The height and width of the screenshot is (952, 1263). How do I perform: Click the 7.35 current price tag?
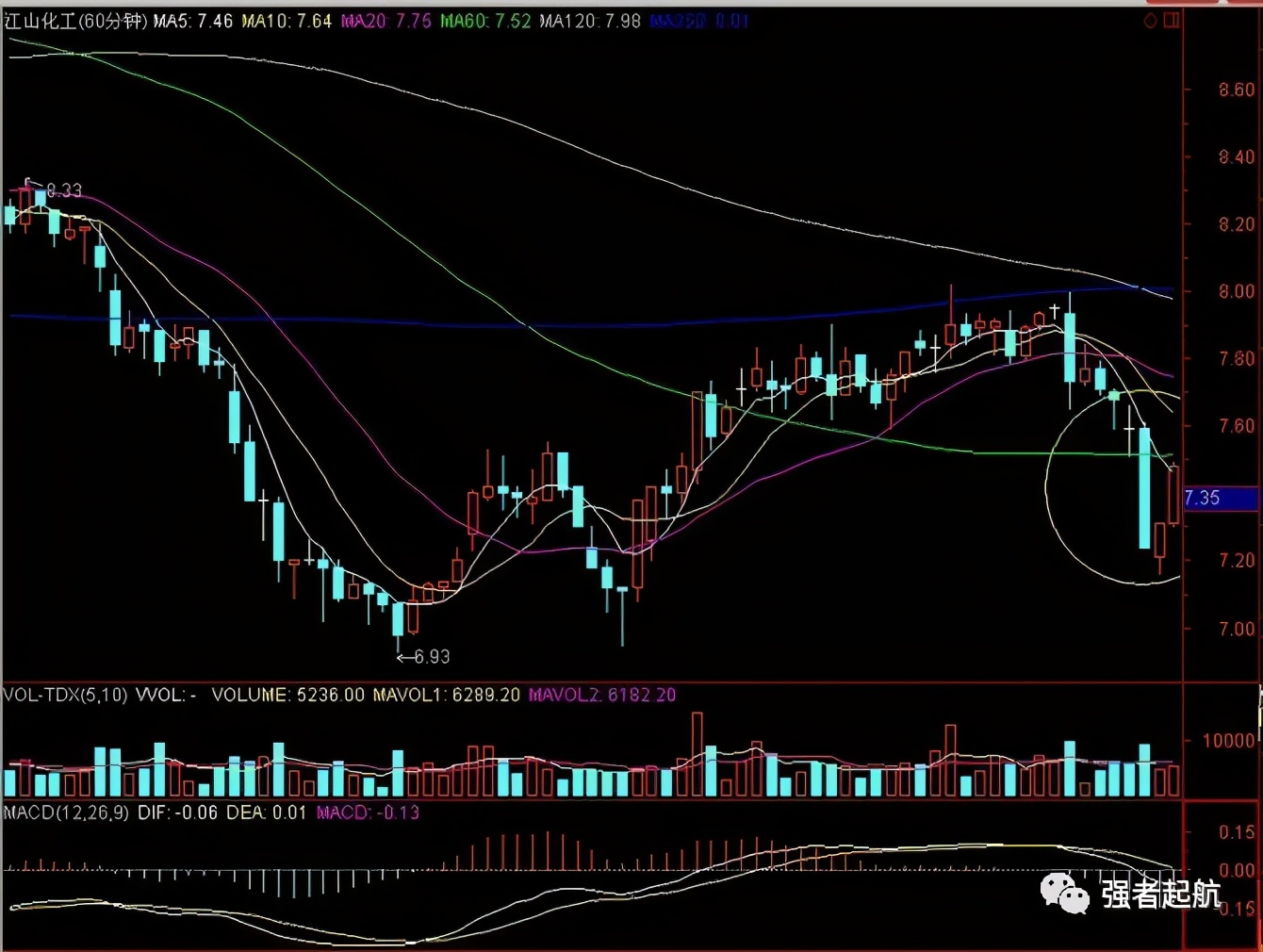point(1221,498)
